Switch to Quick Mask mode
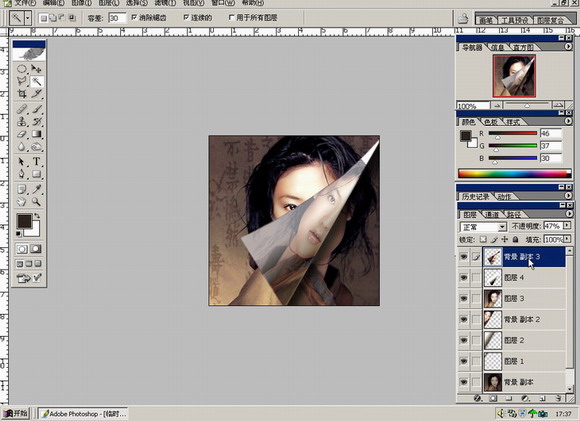 36,249
